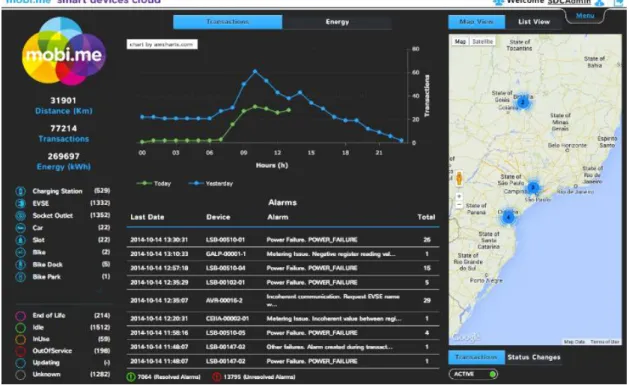
Task: Click the mobi.me logo
Action: click(63, 51)
